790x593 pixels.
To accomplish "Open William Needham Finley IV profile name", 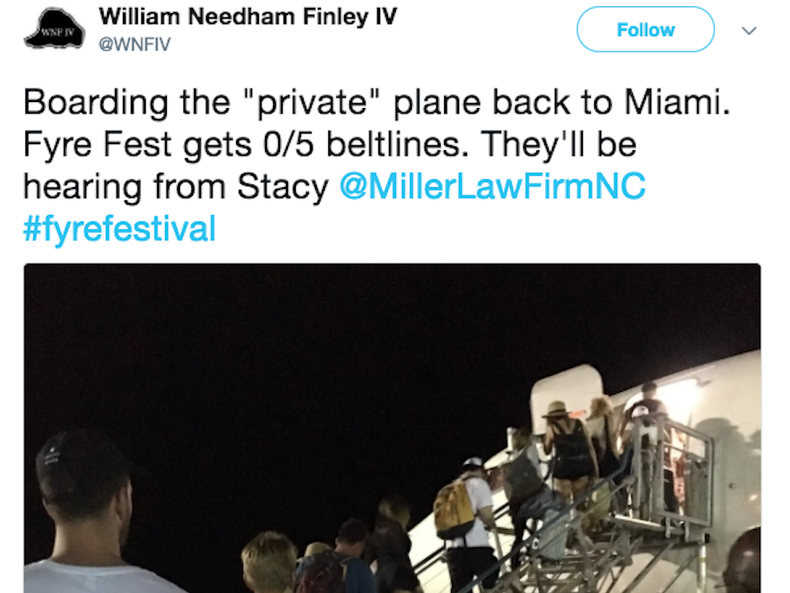I will tap(247, 18).
